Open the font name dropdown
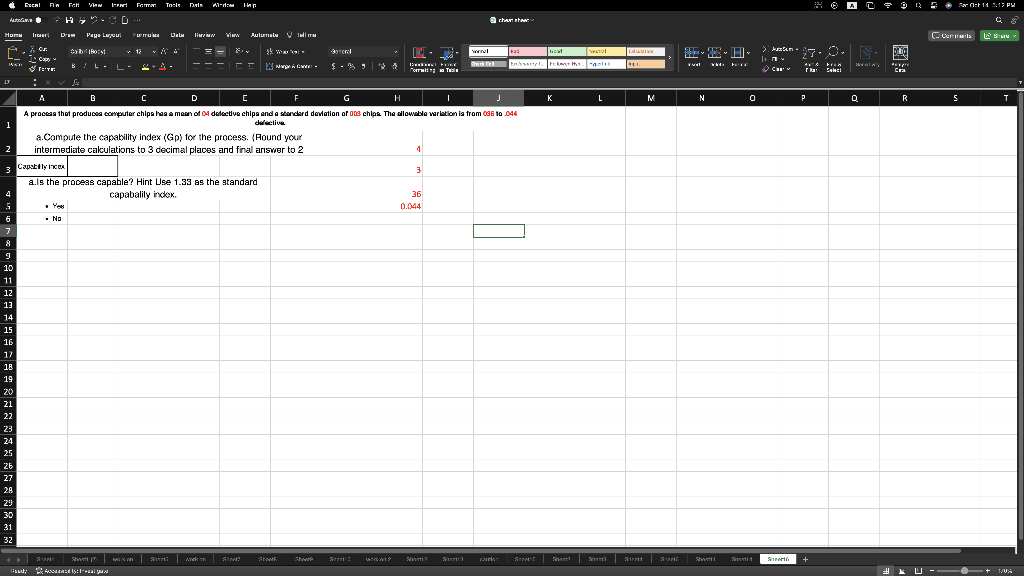 (128, 52)
